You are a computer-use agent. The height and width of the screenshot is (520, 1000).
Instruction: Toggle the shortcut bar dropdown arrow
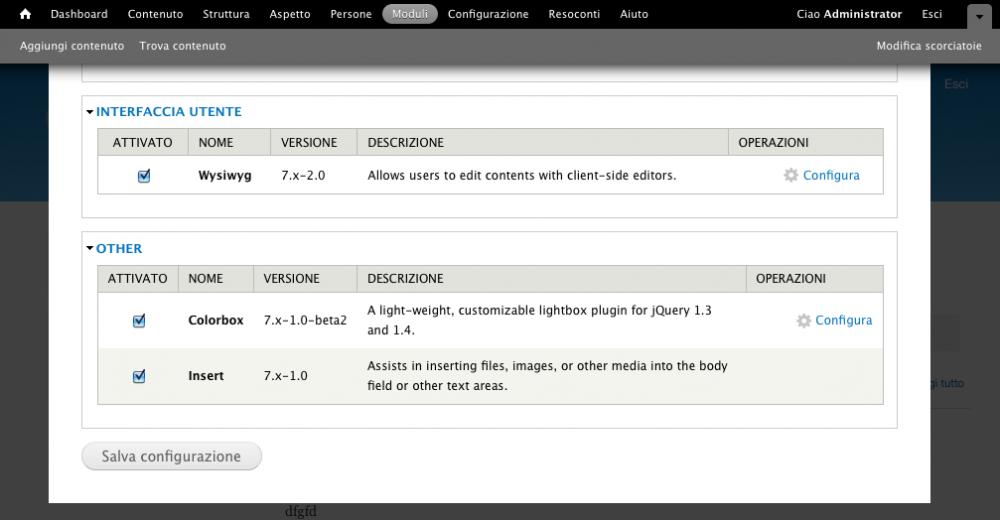click(979, 17)
